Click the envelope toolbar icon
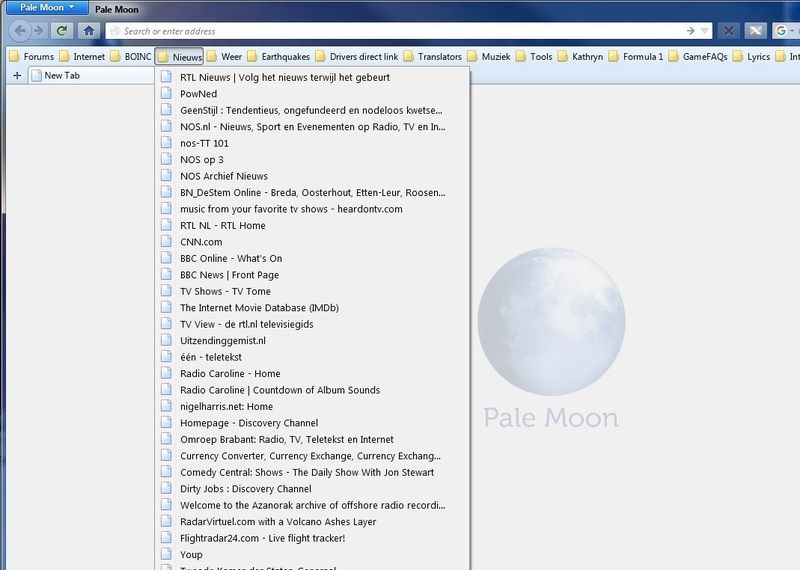The image size is (800, 570). coord(756,31)
